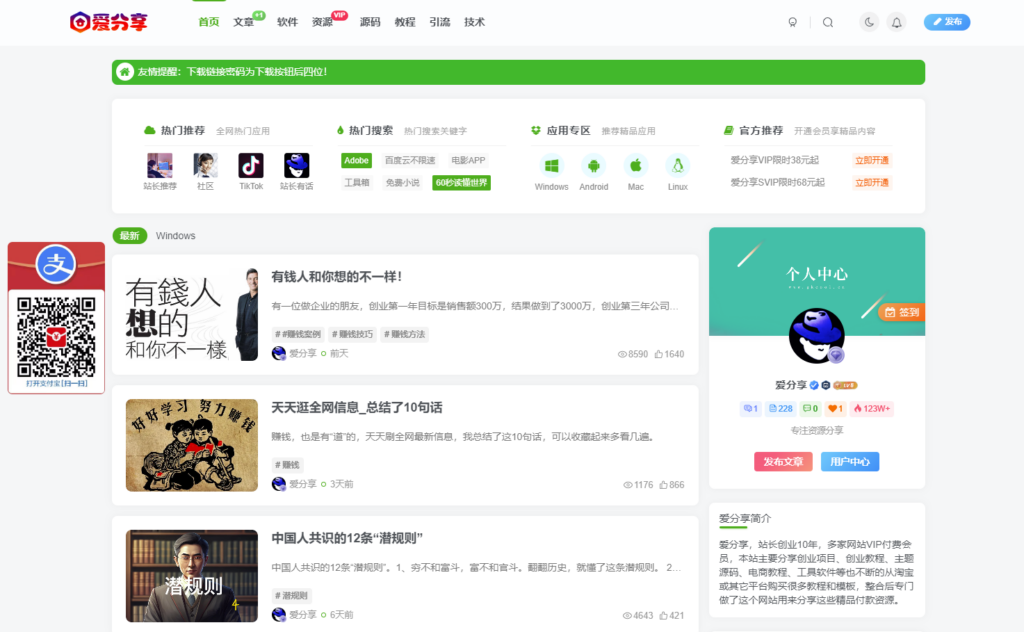Click the Alipay QR code thumbnail
The image size is (1024, 632).
(x=55, y=330)
